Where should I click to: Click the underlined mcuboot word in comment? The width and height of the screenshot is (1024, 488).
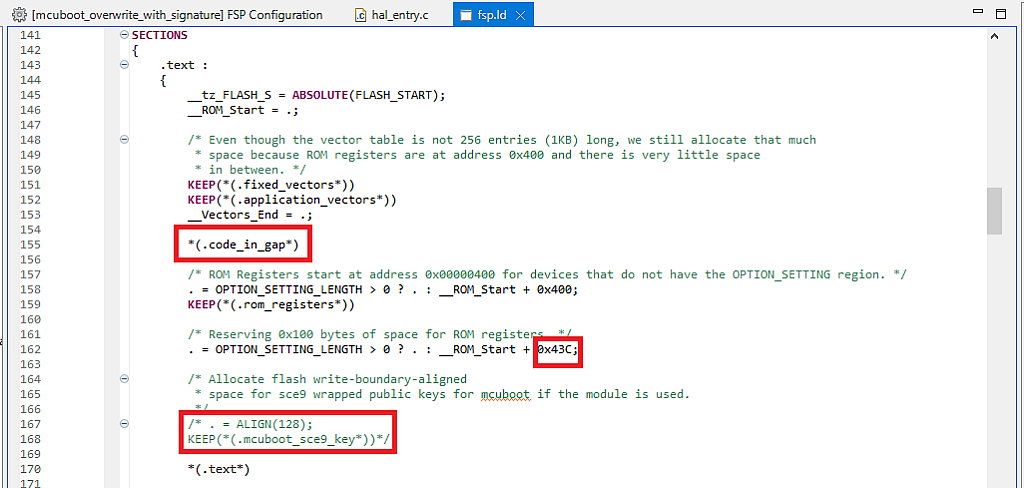[x=505, y=394]
